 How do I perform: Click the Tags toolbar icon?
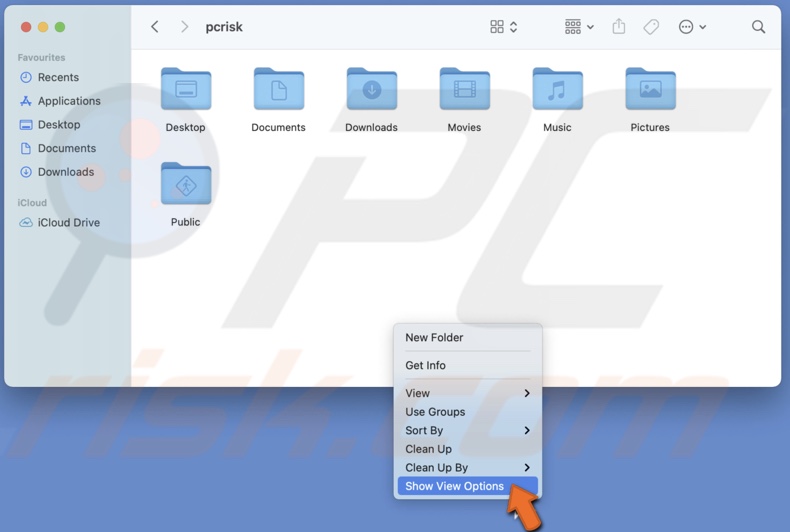point(651,27)
